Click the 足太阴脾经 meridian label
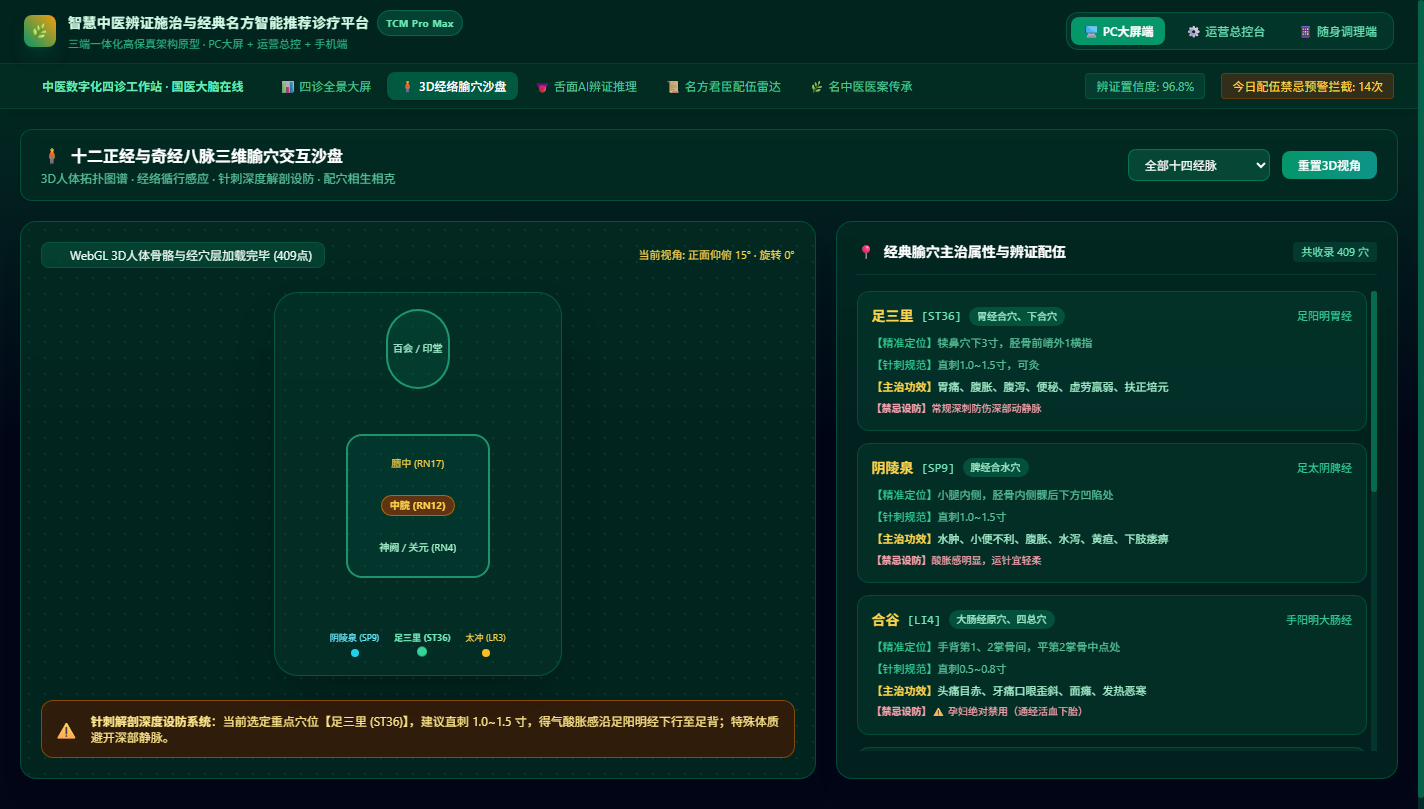The image size is (1424, 809). [1324, 468]
